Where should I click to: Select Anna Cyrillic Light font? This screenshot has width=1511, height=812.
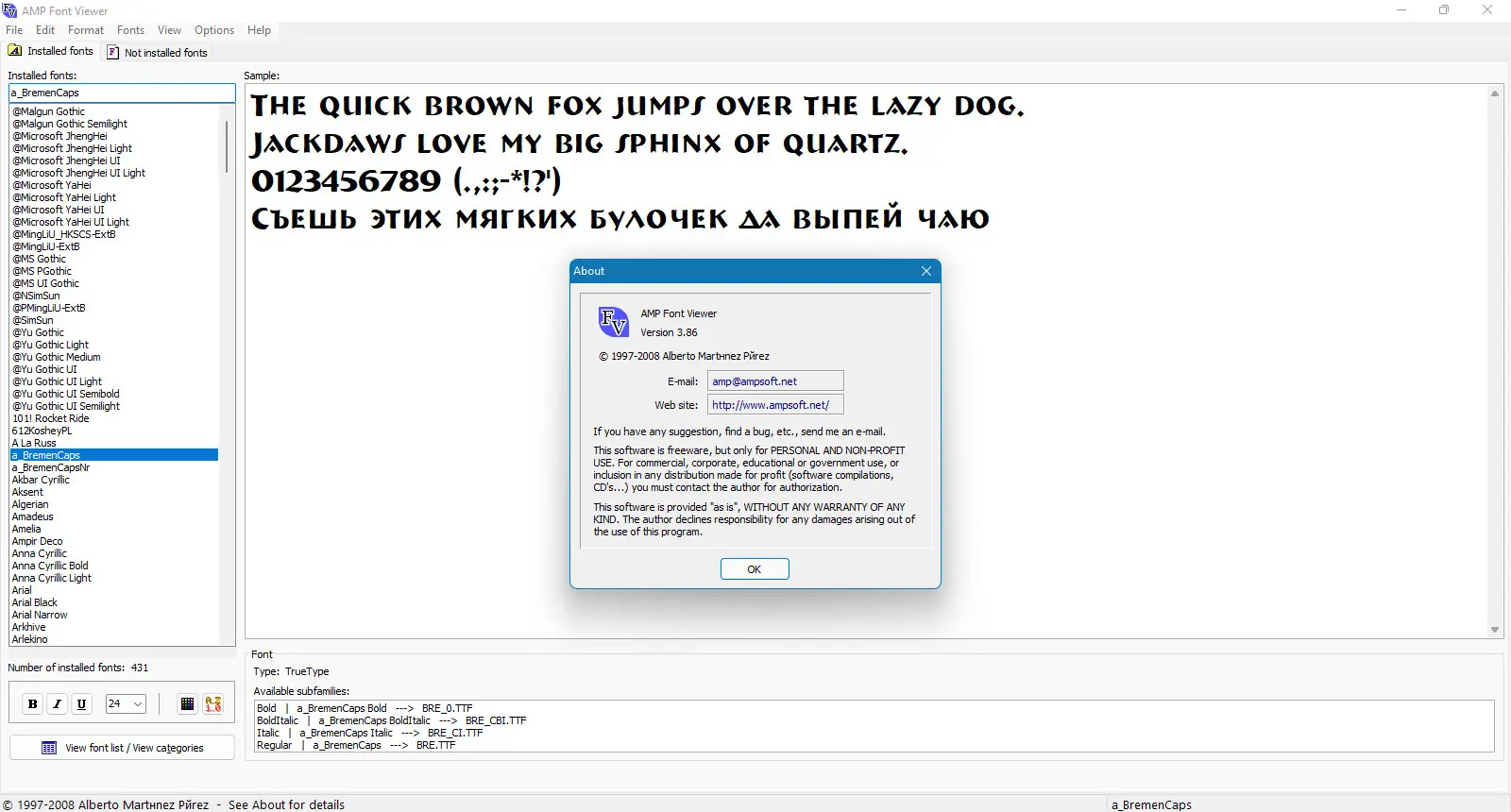[114, 578]
